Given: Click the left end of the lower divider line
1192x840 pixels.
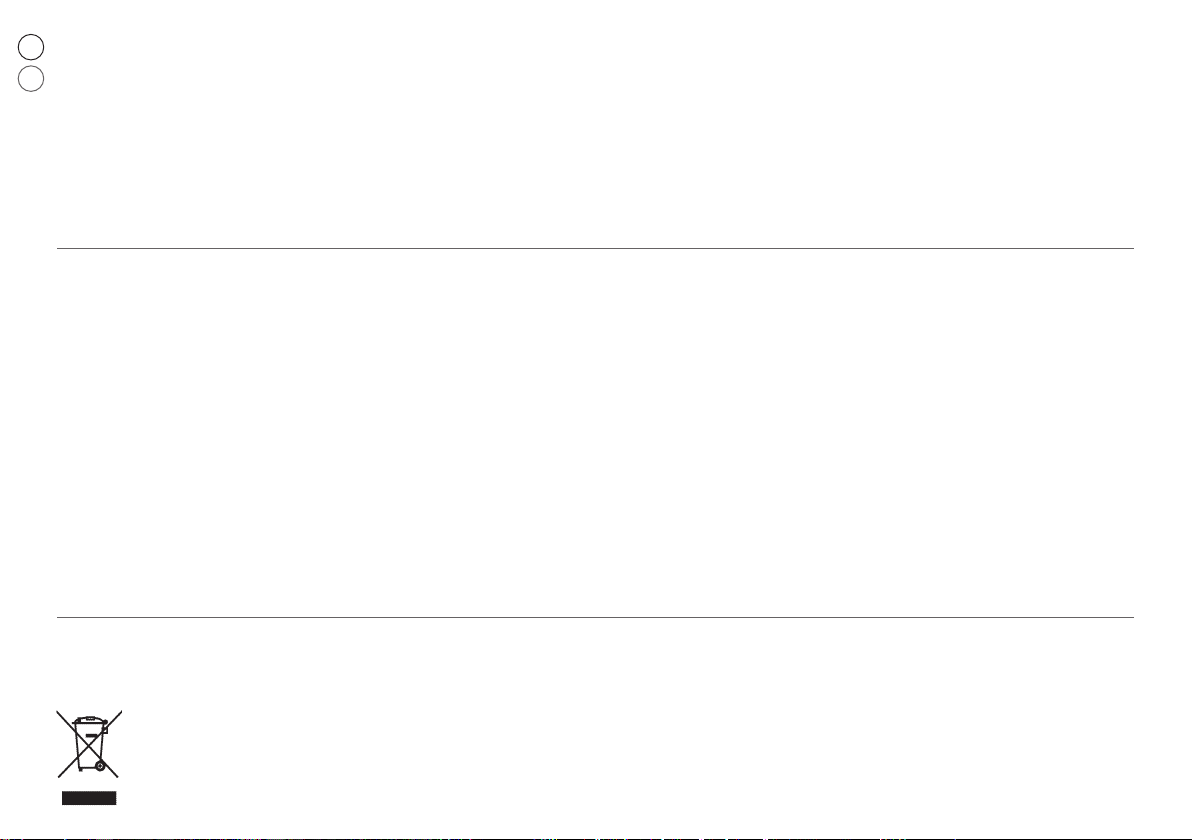Looking at the screenshot, I should [59, 617].
